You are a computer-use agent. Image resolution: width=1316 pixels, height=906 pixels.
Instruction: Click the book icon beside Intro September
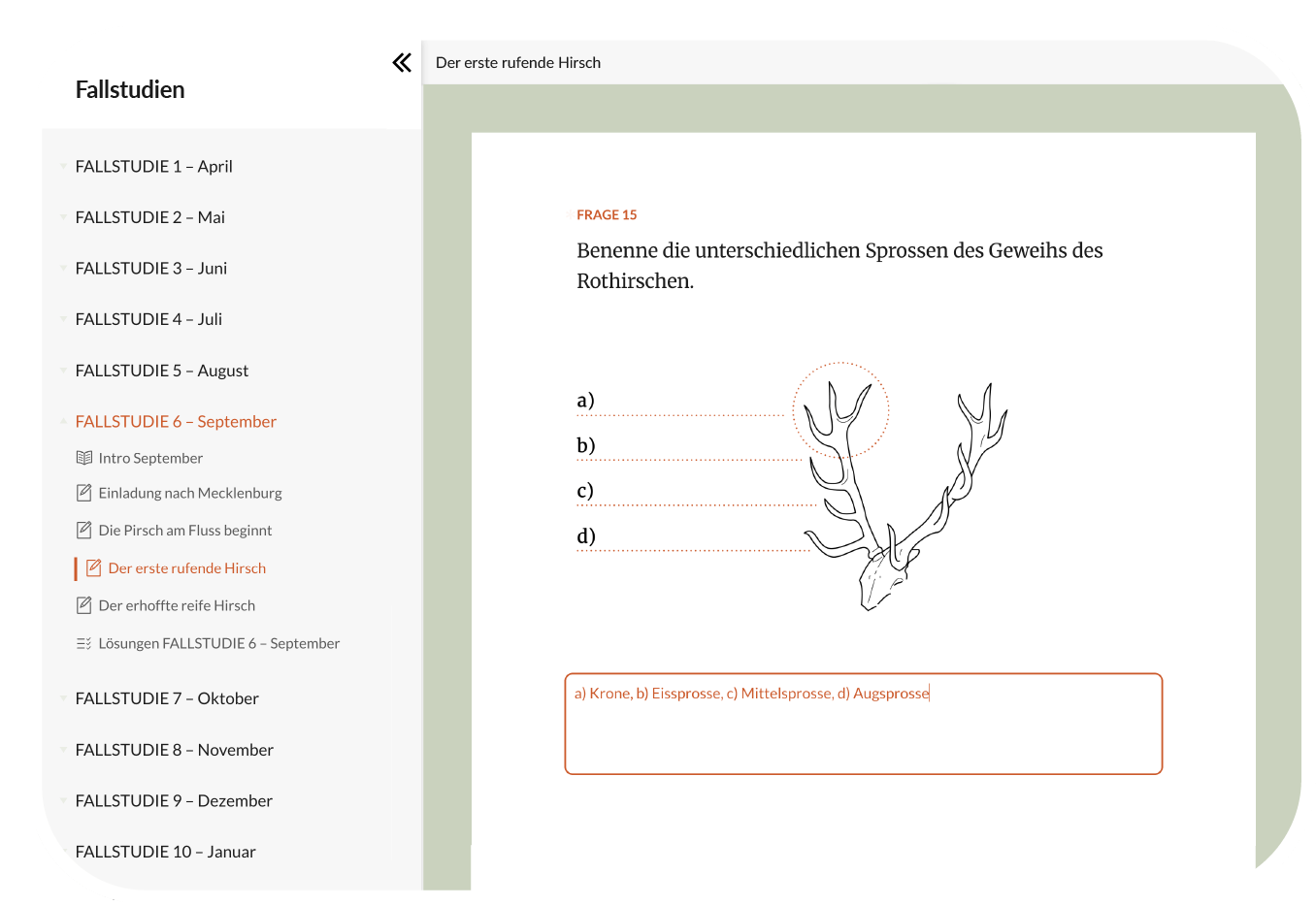[x=84, y=458]
